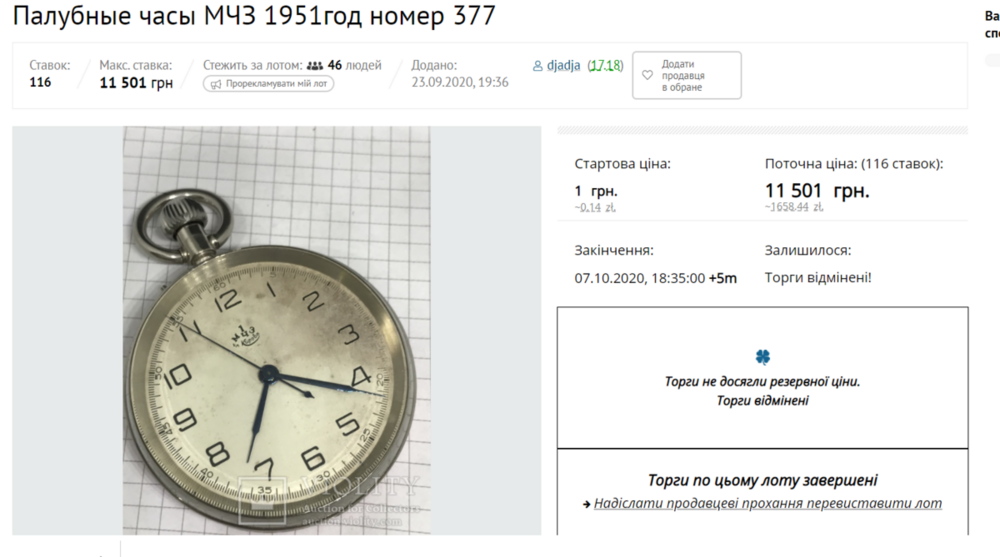Click the Violity watermark logo on the photo
The width and height of the screenshot is (1000, 557).
coord(262,500)
